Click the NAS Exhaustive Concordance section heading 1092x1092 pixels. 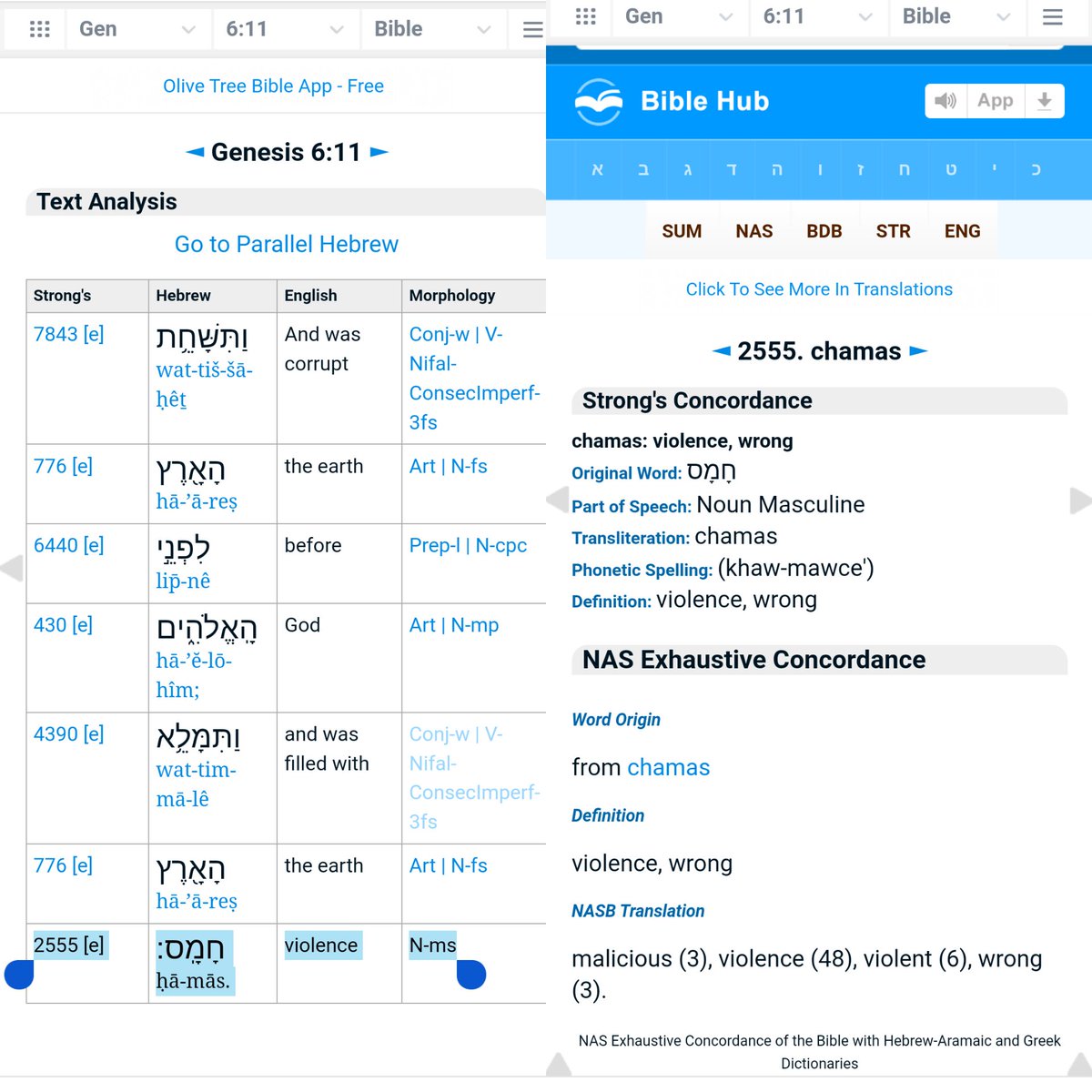pos(753,660)
